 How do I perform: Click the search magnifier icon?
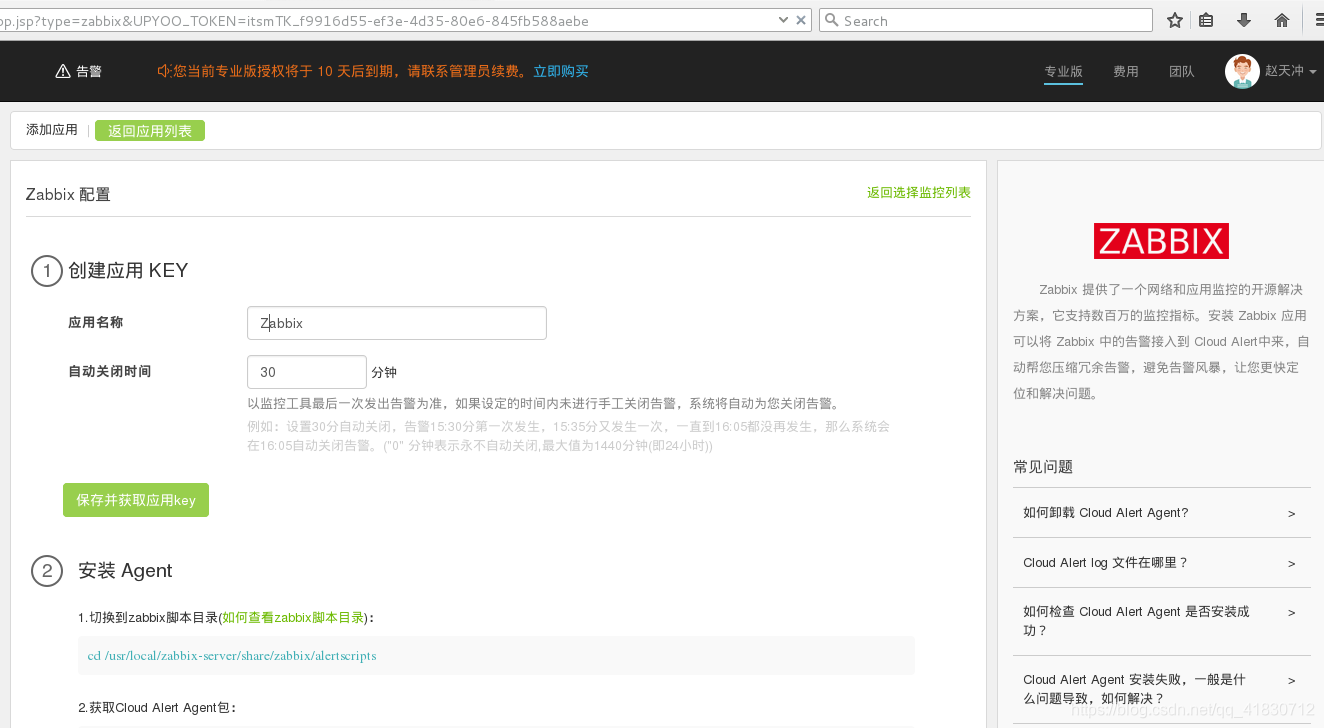[831, 20]
